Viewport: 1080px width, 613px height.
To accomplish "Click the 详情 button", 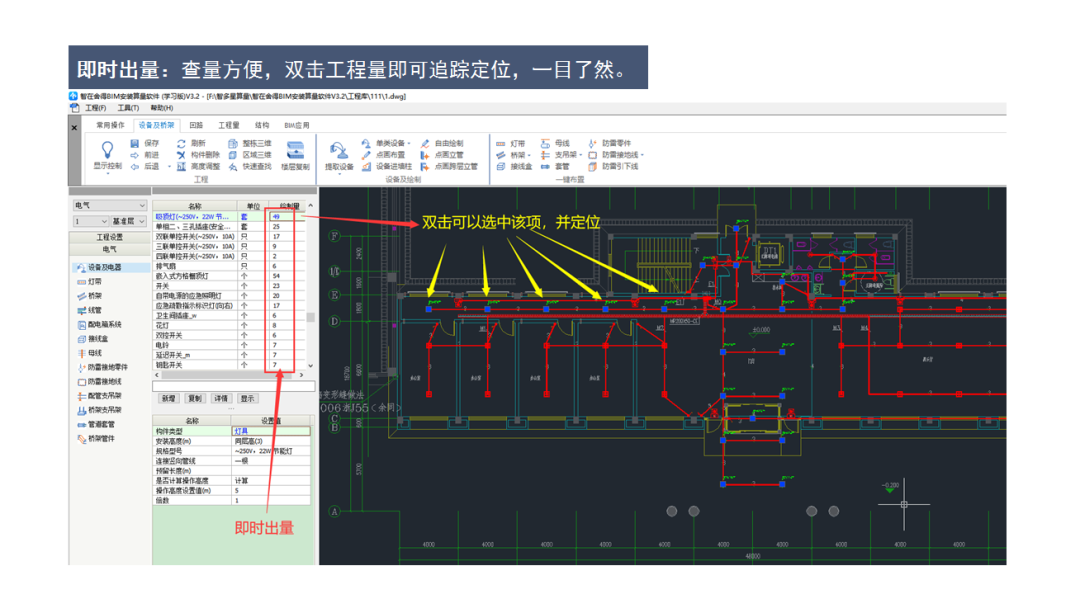I will point(221,399).
